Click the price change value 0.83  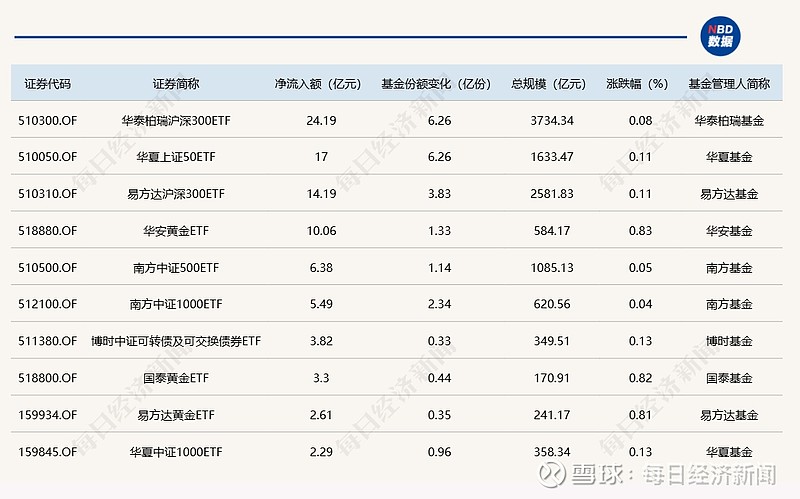[640, 231]
